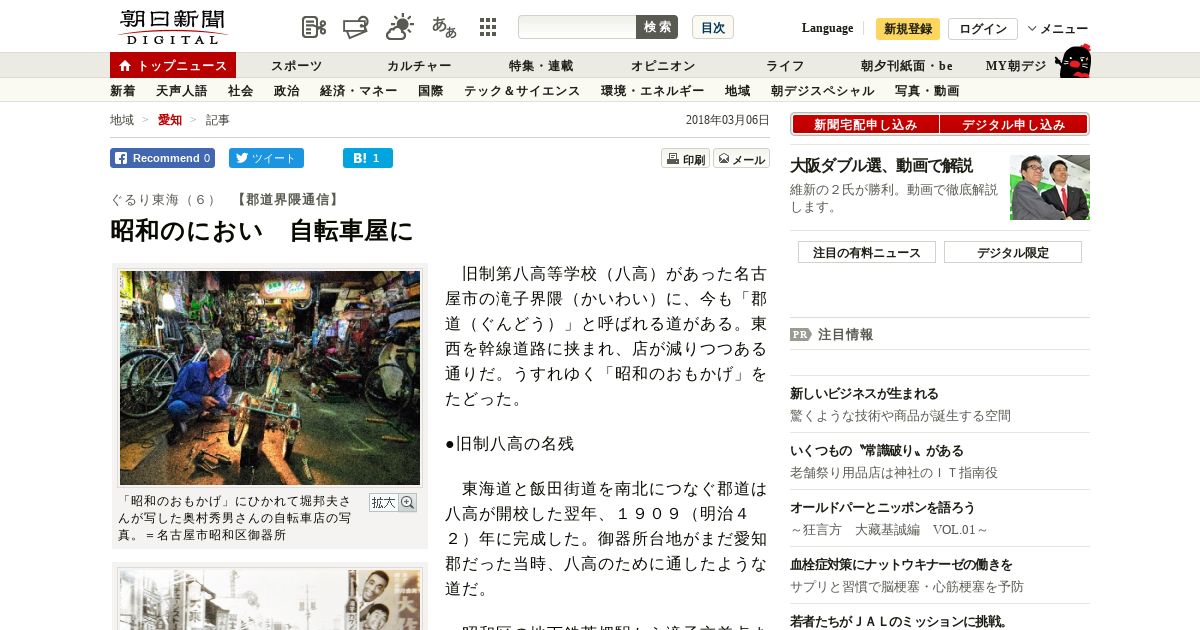This screenshot has height=630, width=1200.
Task: Open the megaphone announcements icon
Action: 356,27
